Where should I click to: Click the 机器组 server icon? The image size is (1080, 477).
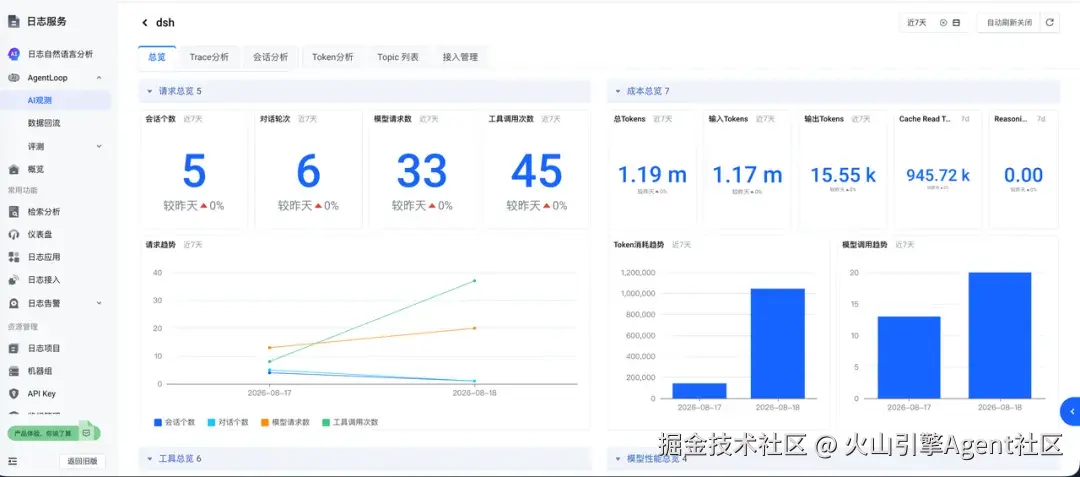(x=14, y=371)
